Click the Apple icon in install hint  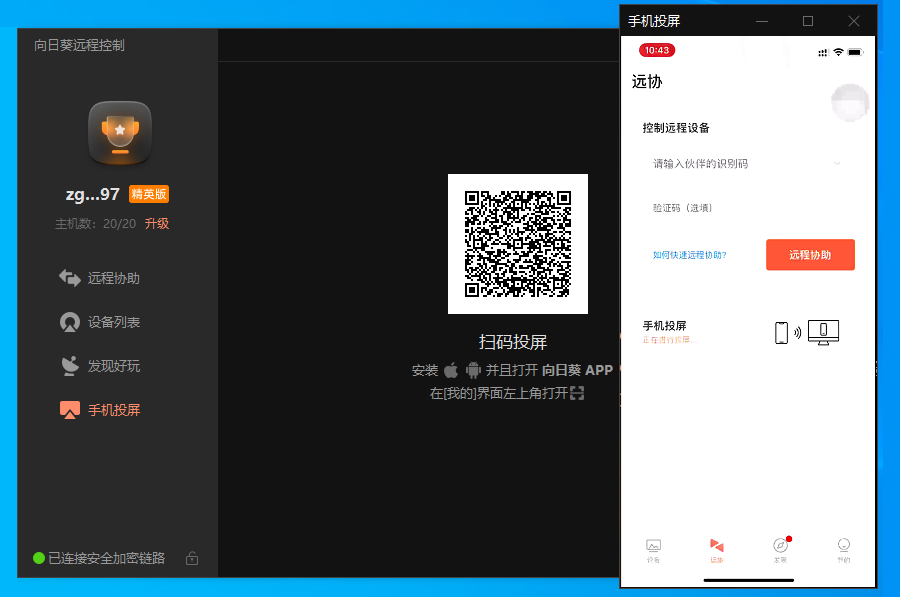click(x=451, y=370)
